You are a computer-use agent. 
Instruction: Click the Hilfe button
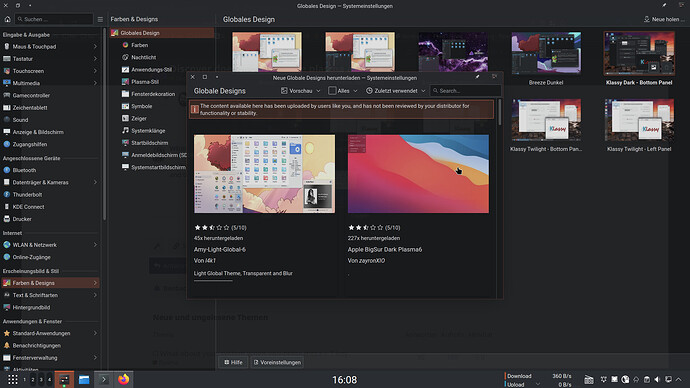point(233,362)
